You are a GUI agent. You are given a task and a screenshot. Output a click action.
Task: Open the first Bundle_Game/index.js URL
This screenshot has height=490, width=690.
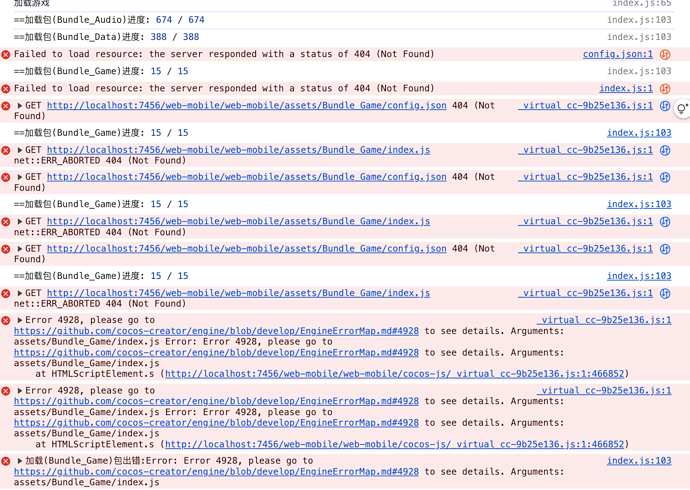[x=239, y=150]
